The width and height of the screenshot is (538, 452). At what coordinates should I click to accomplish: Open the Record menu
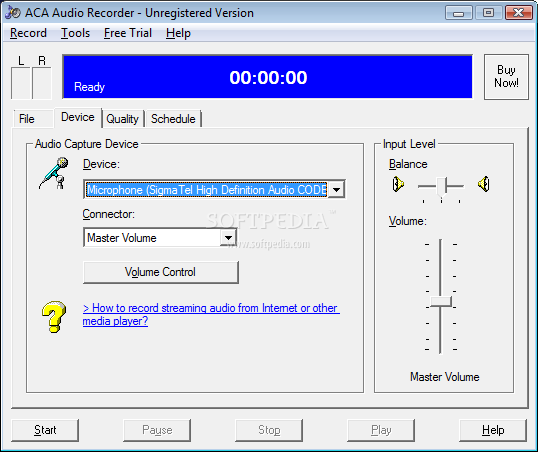click(28, 33)
